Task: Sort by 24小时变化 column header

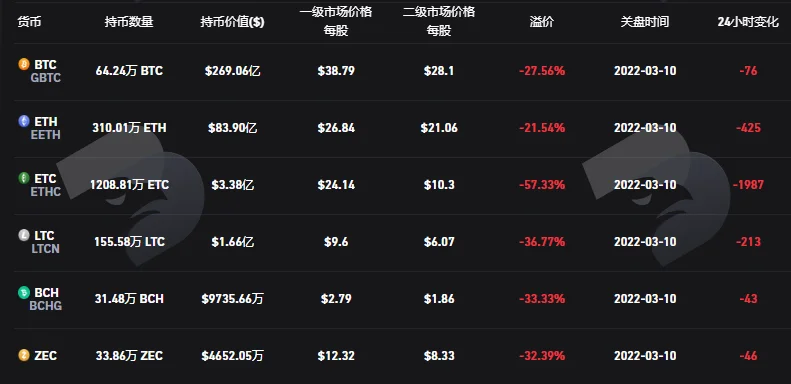Action: tap(748, 22)
